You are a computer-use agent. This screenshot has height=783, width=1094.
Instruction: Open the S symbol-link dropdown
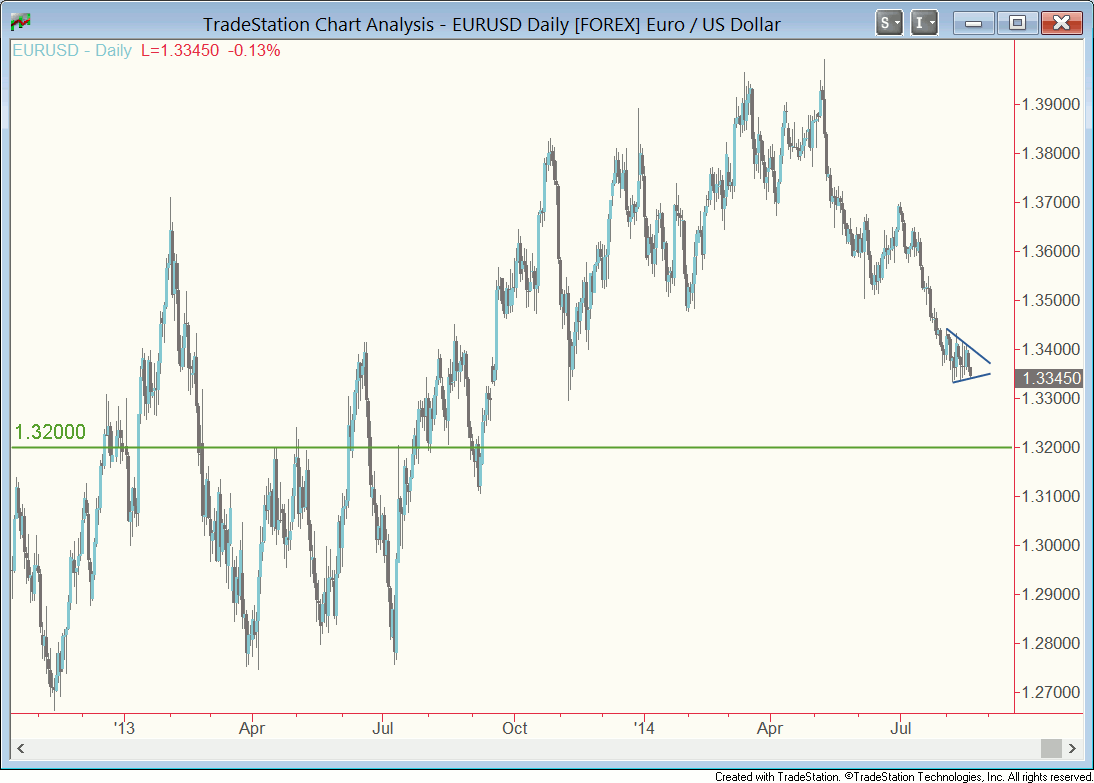[889, 23]
